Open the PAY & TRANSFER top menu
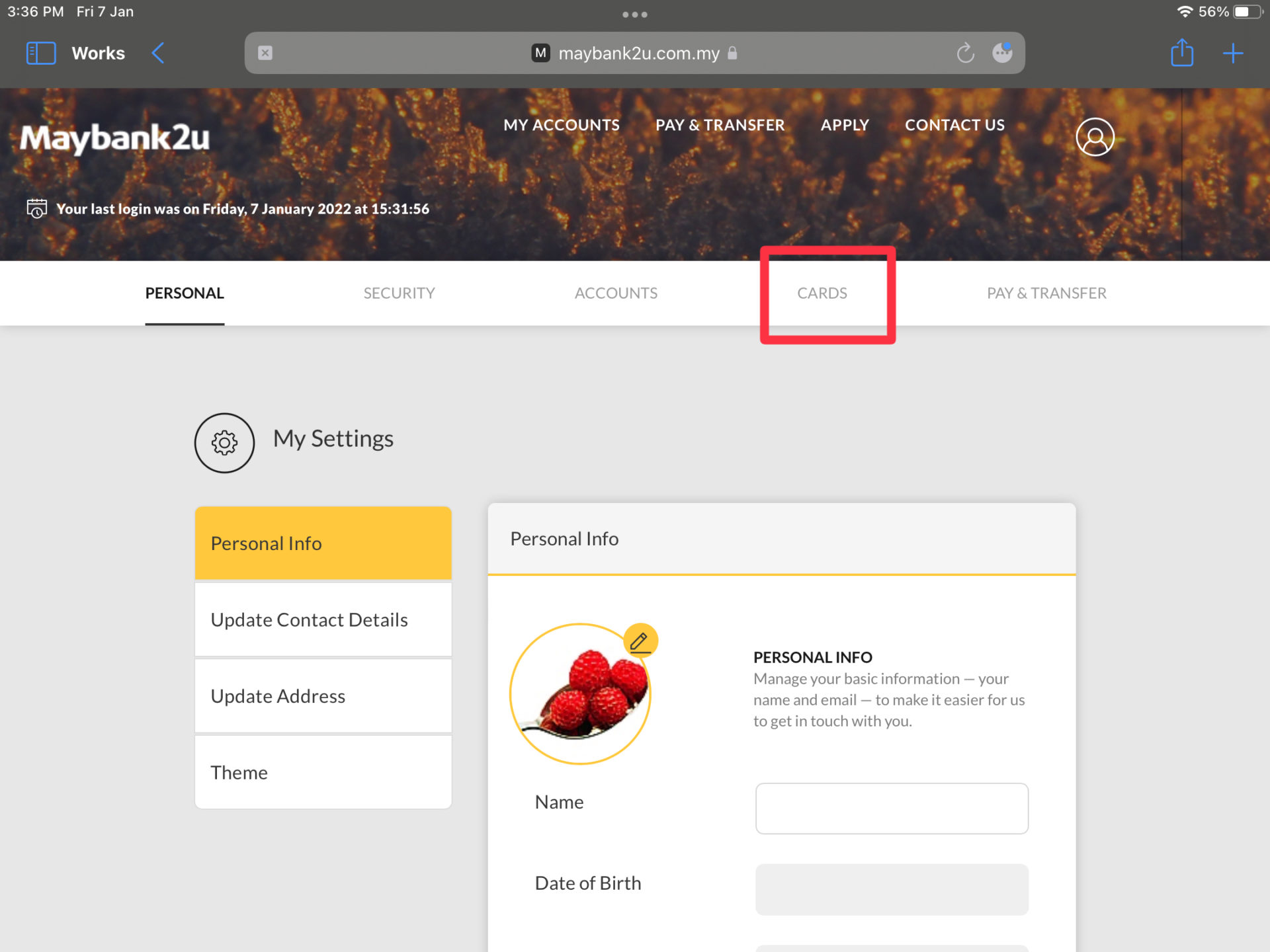The image size is (1270, 952). [x=720, y=125]
